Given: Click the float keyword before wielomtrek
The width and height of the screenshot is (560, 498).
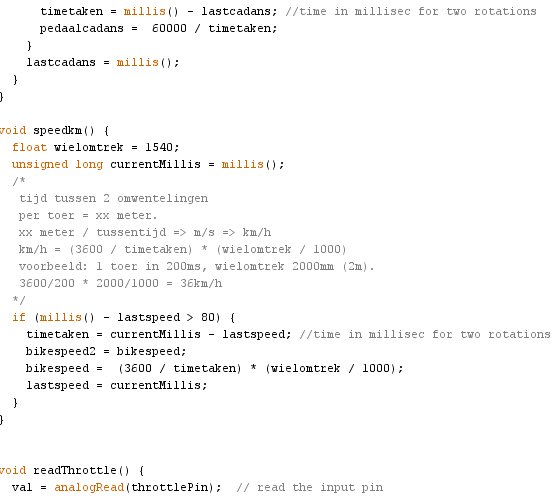Looking at the screenshot, I should 30,147.
